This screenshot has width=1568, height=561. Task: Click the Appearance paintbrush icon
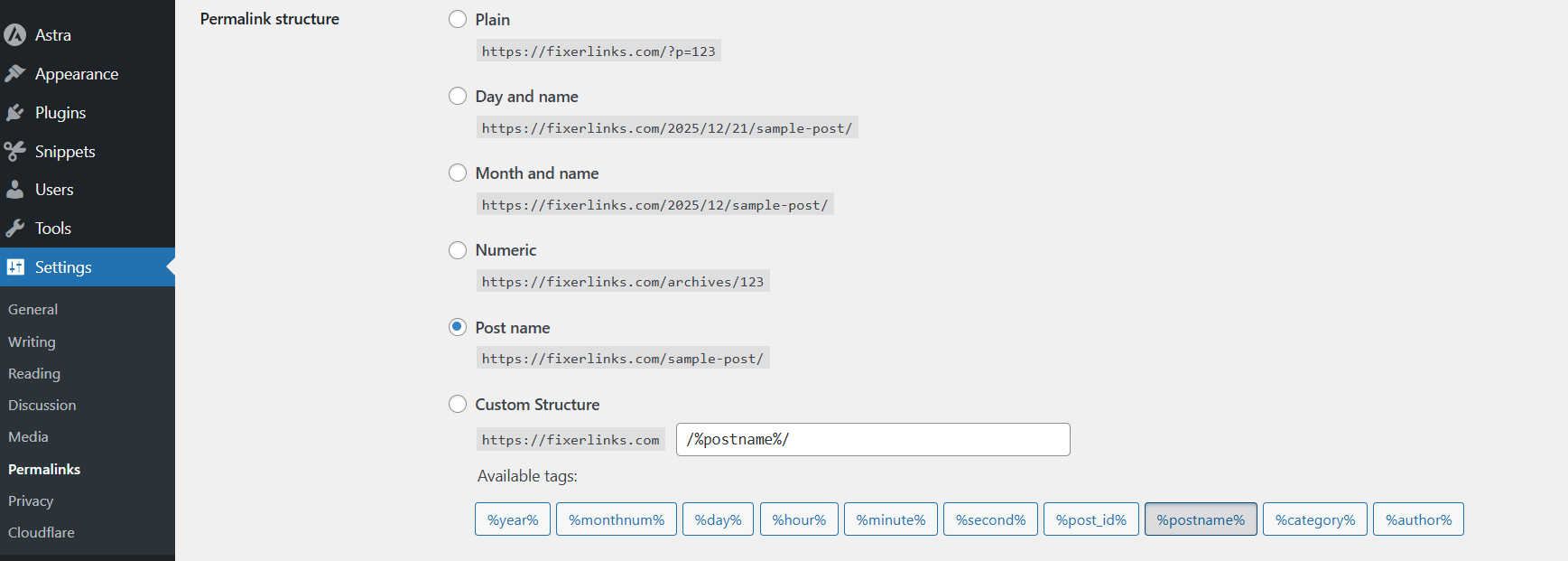(14, 74)
